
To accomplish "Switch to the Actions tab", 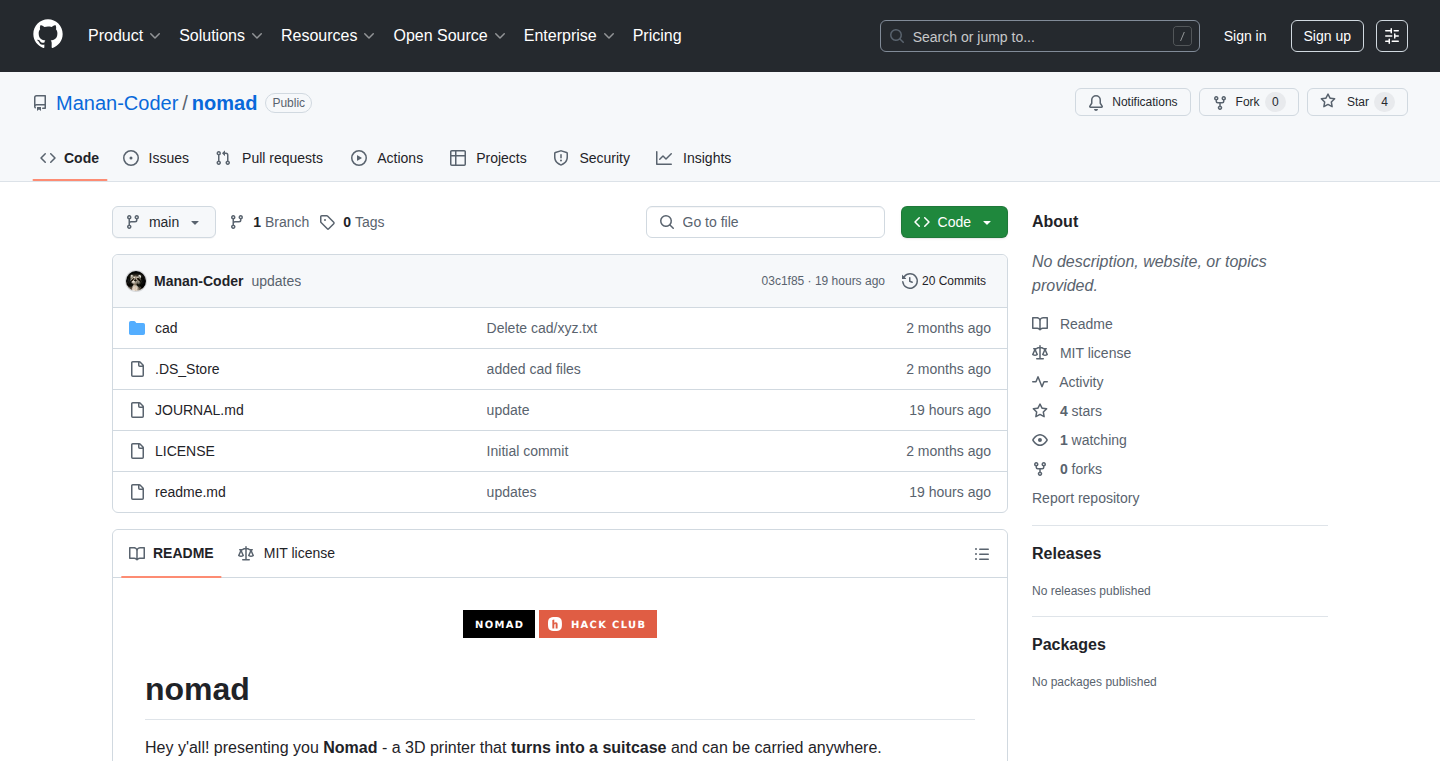I will 387,158.
